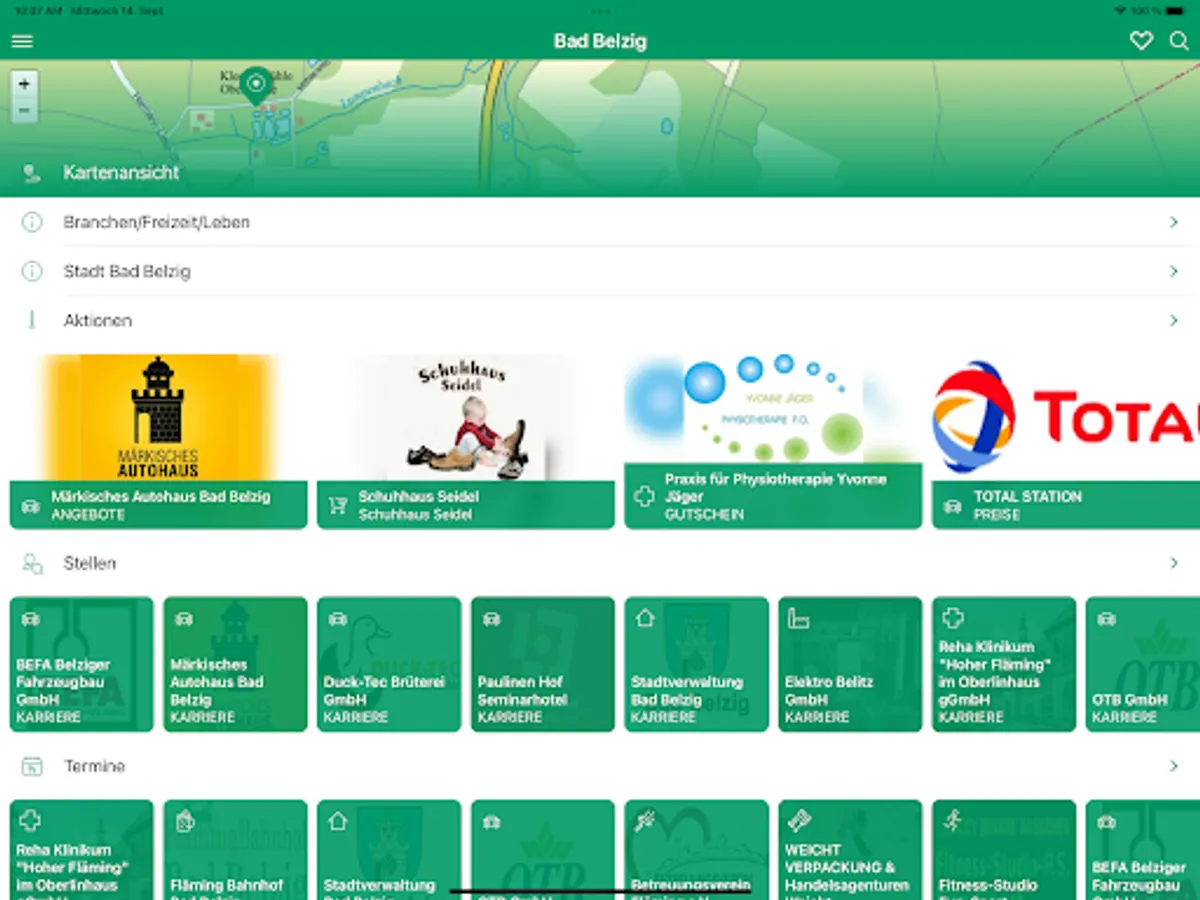This screenshot has width=1200, height=900.
Task: Open BEFA Belziger Fahrzeugbau Karriere card
Action: [82, 664]
